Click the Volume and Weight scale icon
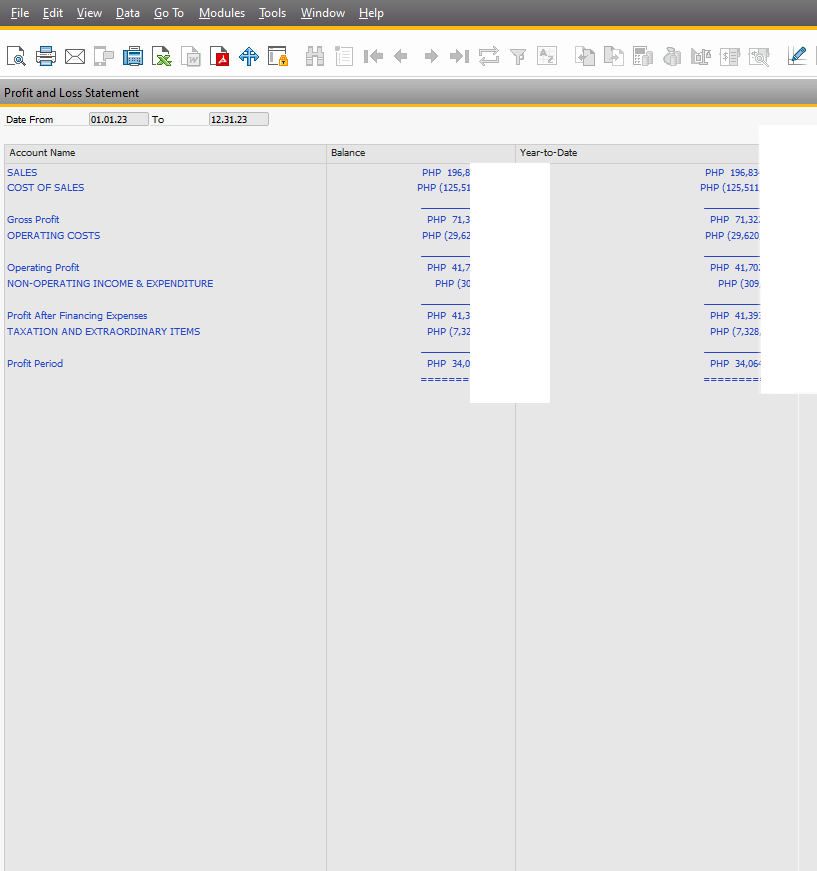Image resolution: width=817 pixels, height=871 pixels. [x=701, y=56]
